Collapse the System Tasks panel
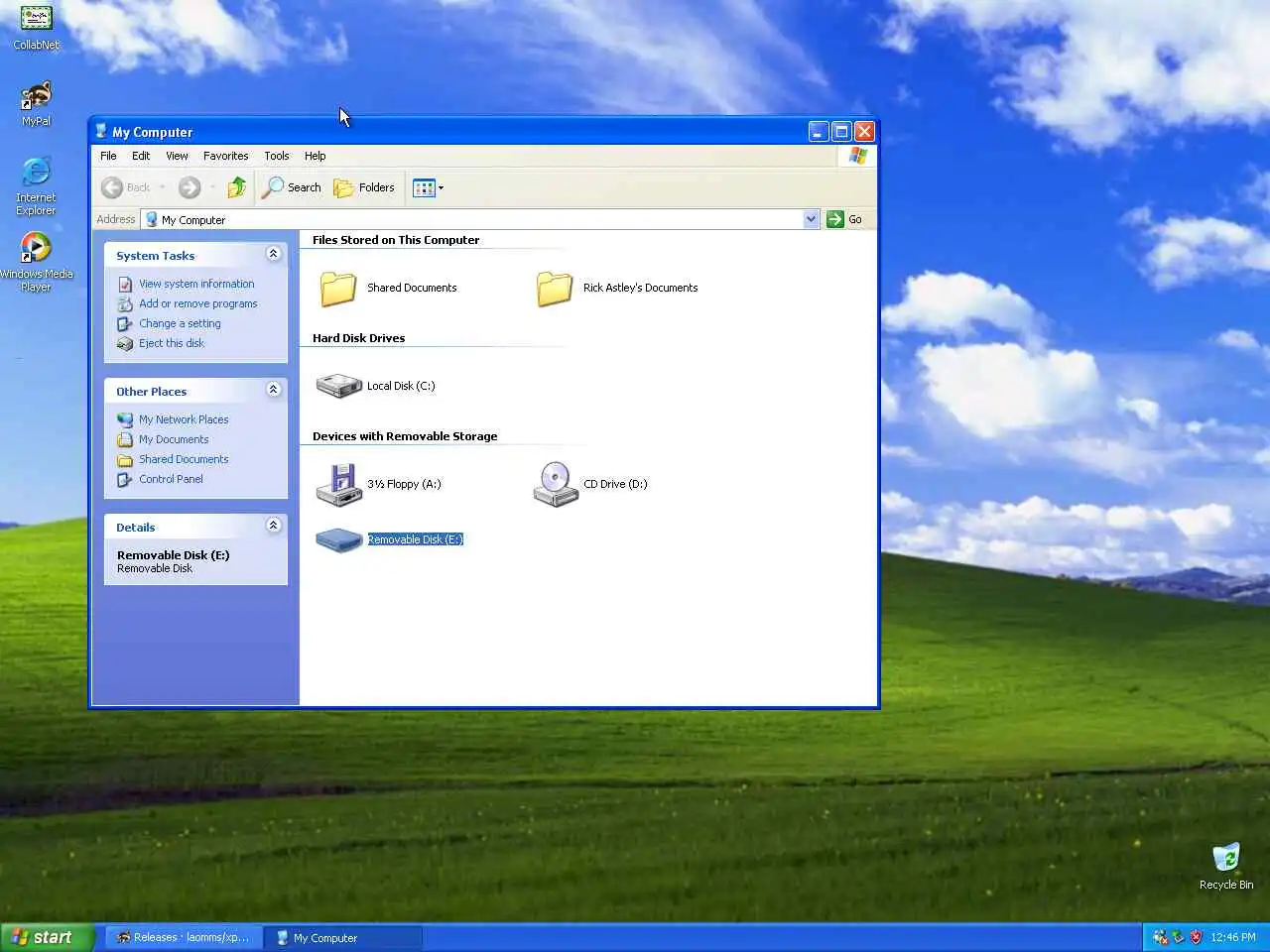Viewport: 1270px width, 952px height. [273, 254]
